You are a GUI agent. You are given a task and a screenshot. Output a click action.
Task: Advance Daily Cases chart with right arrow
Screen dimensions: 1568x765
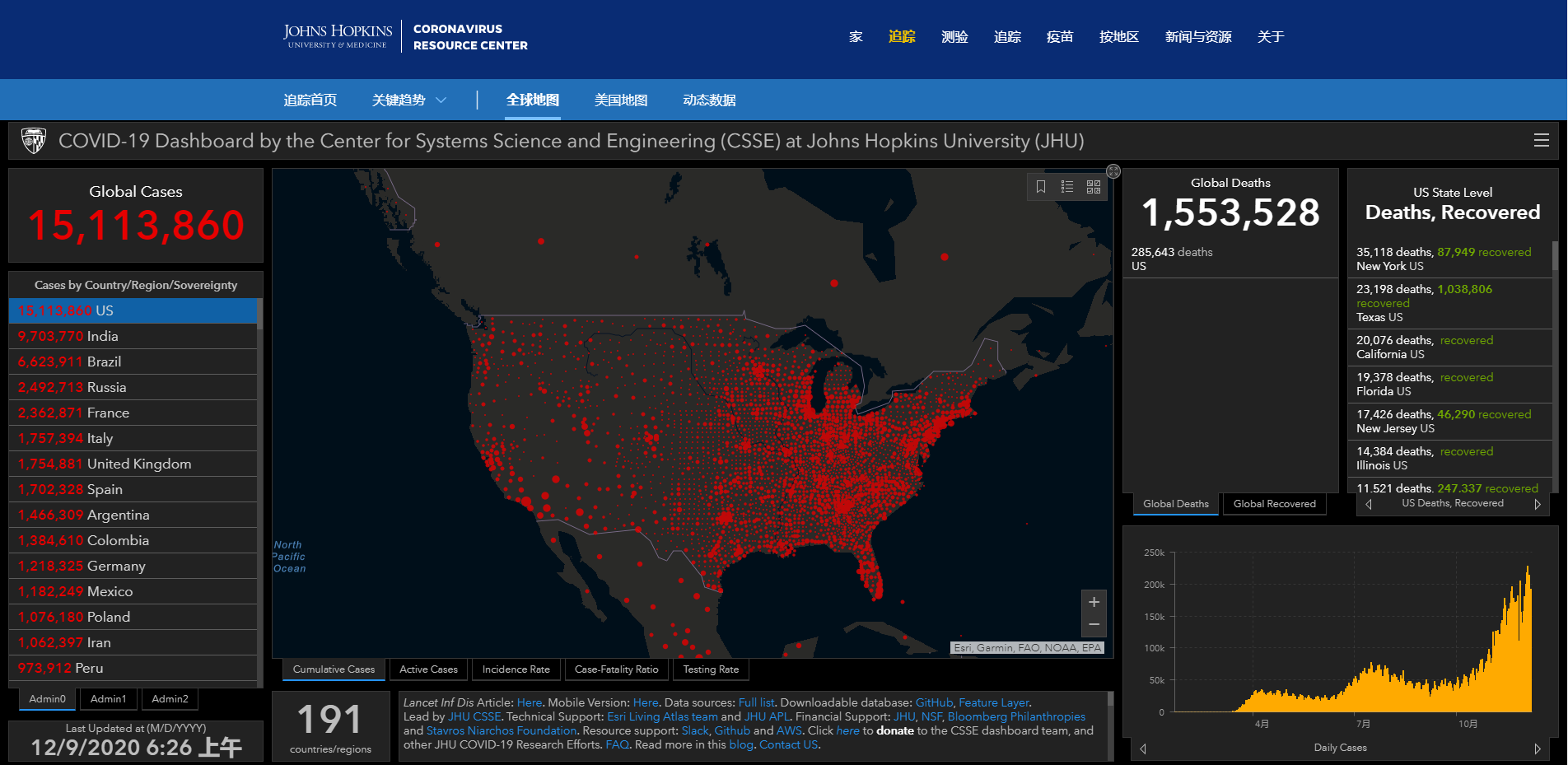tap(1538, 749)
